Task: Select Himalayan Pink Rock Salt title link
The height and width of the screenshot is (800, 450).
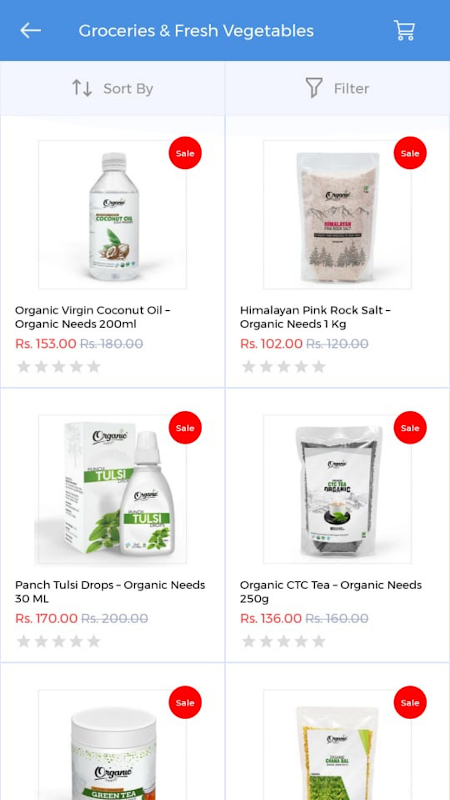Action: pyautogui.click(x=316, y=317)
